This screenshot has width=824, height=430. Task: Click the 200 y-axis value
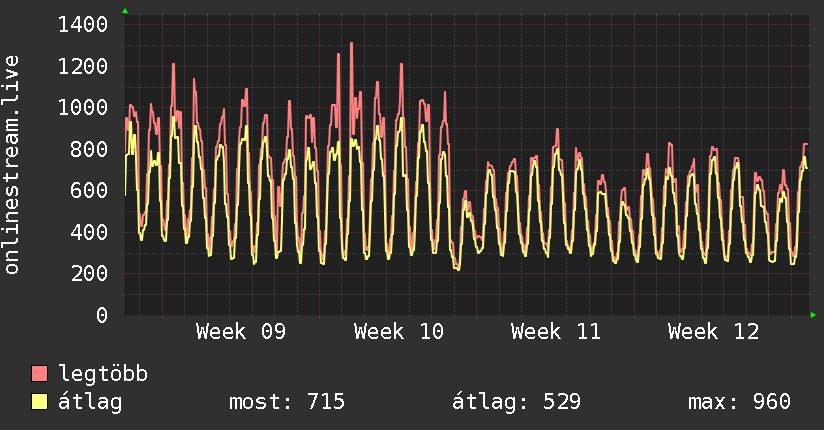pos(89,273)
